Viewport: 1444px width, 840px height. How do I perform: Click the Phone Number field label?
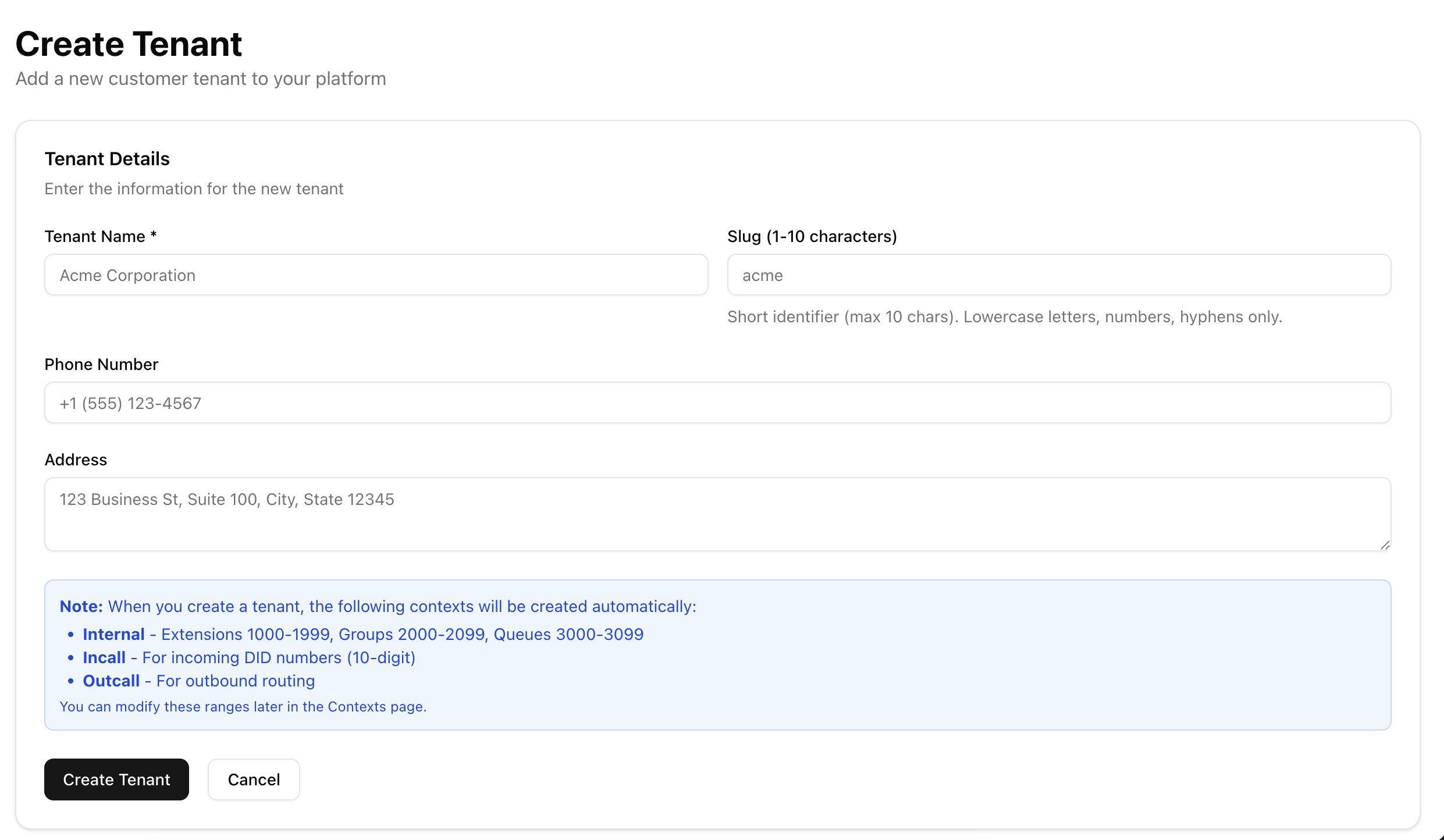[101, 364]
